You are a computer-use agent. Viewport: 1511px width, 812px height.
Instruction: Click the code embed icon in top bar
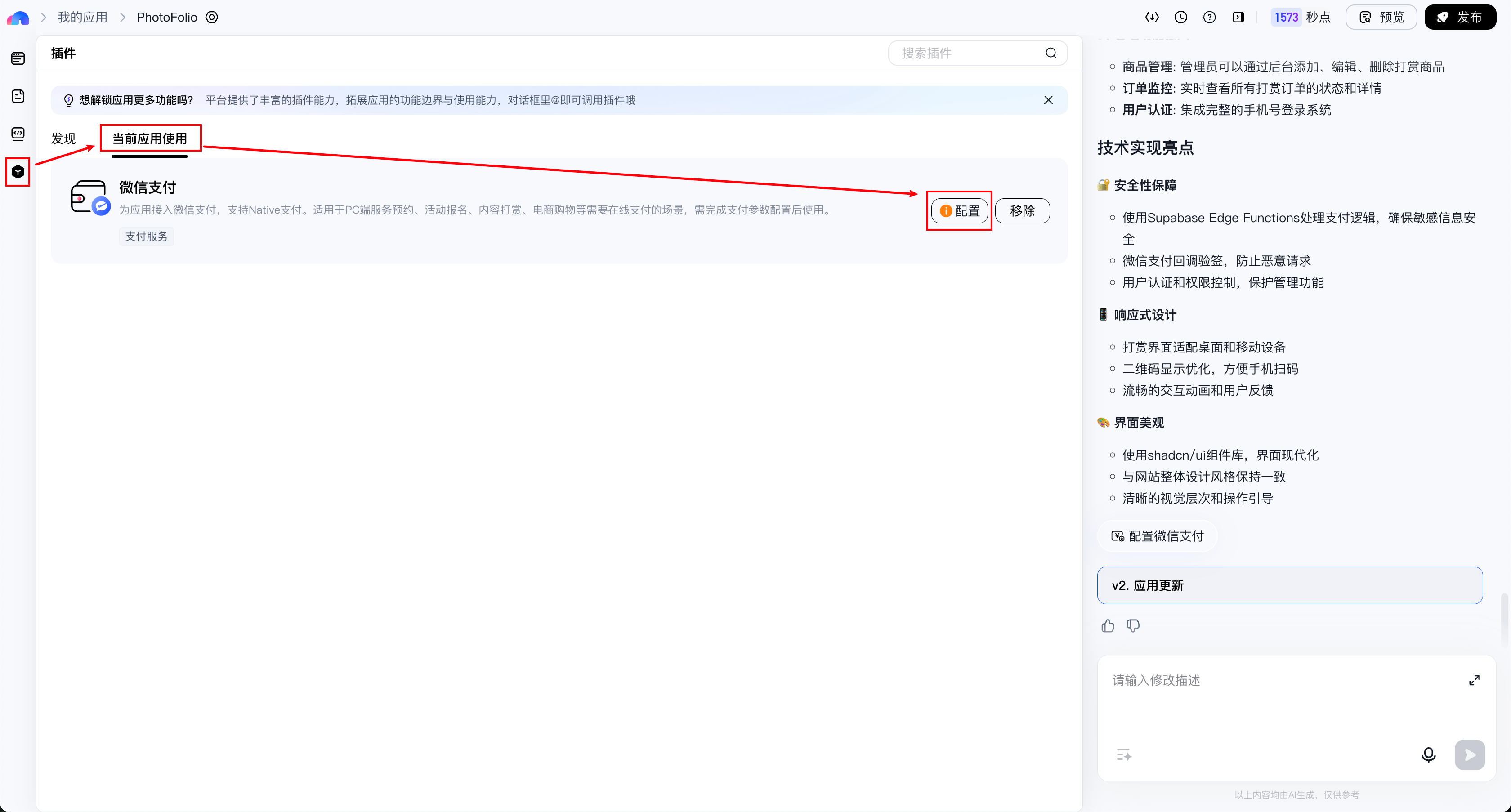click(x=1152, y=17)
